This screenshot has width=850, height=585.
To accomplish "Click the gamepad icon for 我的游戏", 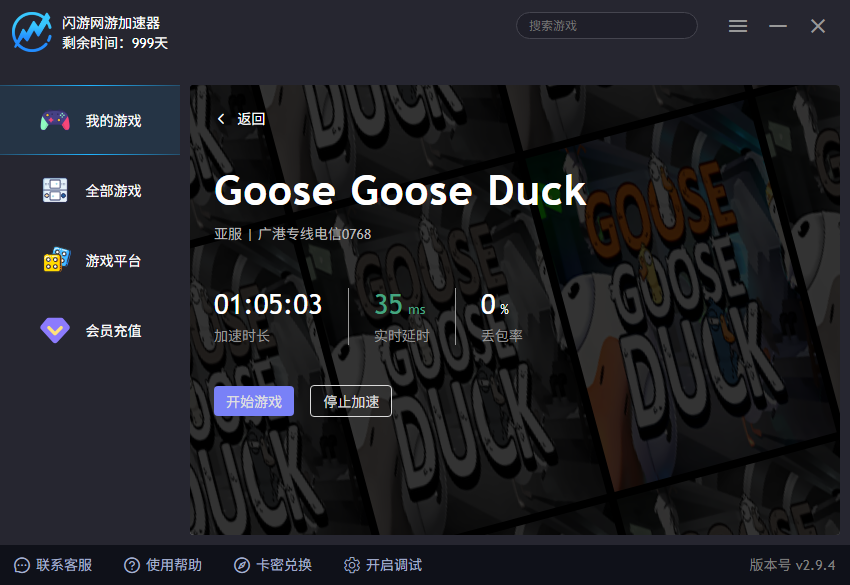I will tap(55, 121).
